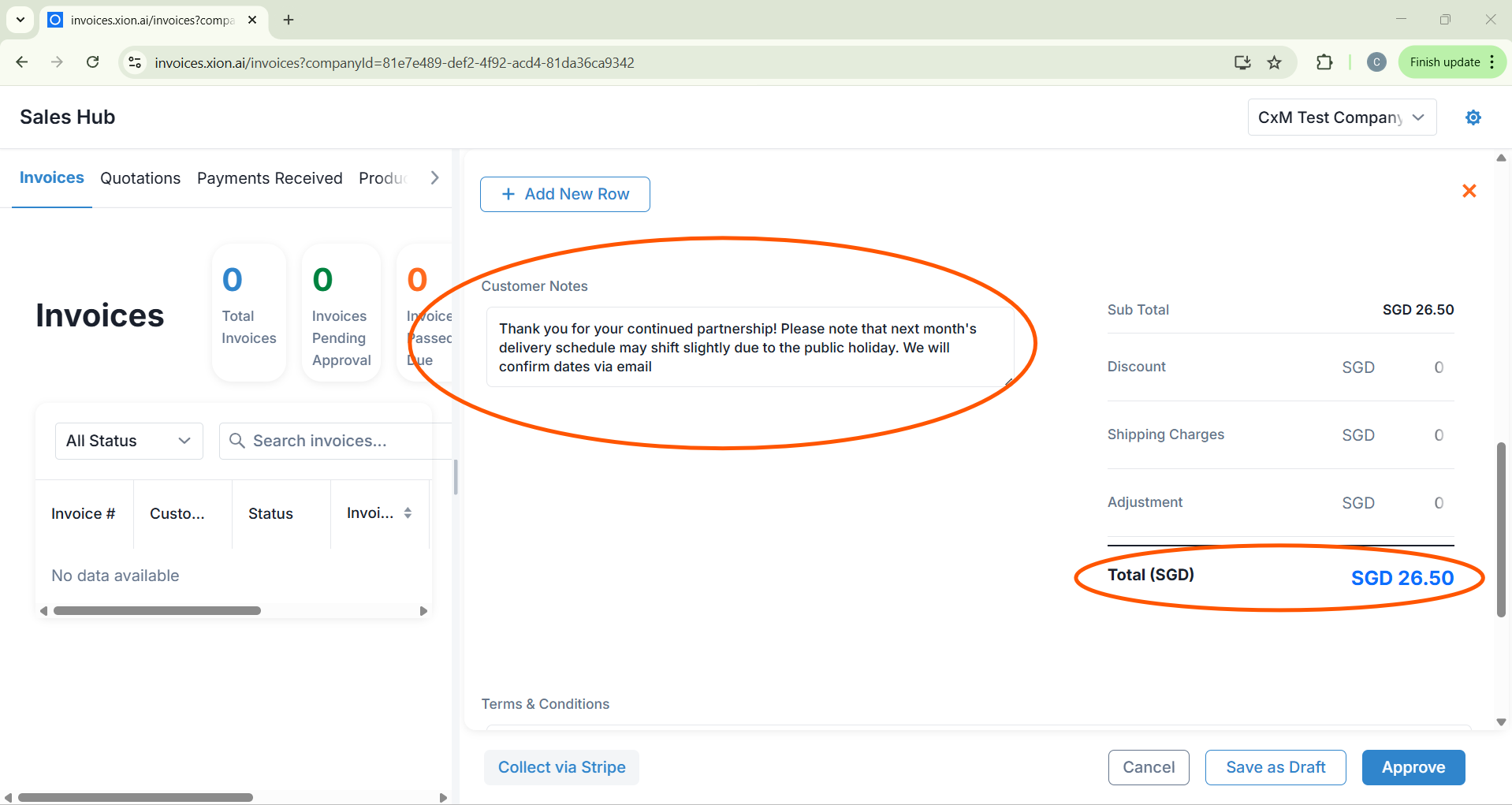1512x805 pixels.
Task: Click the browser extensions puzzle icon
Action: click(1324, 62)
